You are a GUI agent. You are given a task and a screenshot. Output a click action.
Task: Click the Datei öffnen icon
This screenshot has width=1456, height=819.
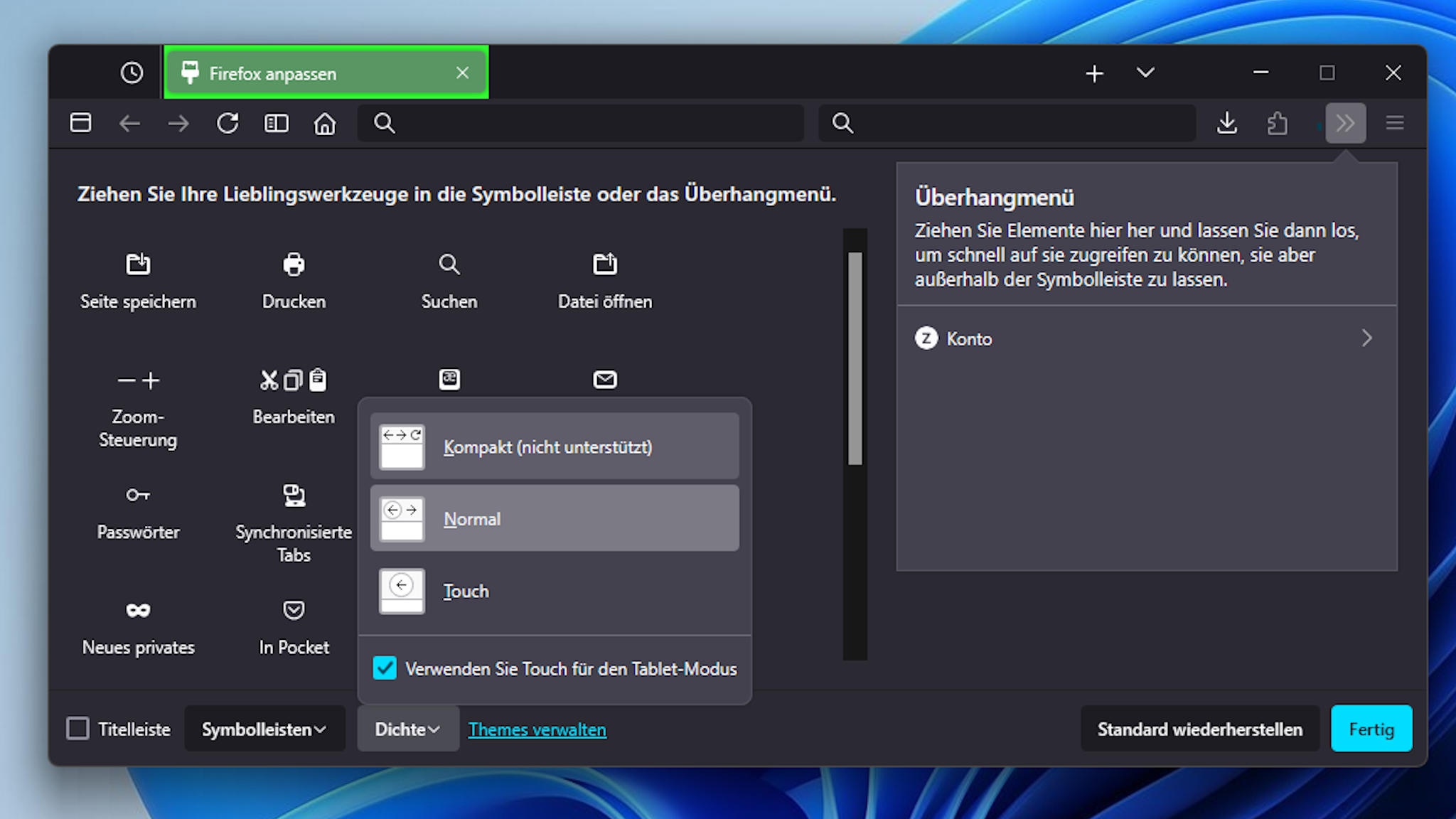pos(605,264)
